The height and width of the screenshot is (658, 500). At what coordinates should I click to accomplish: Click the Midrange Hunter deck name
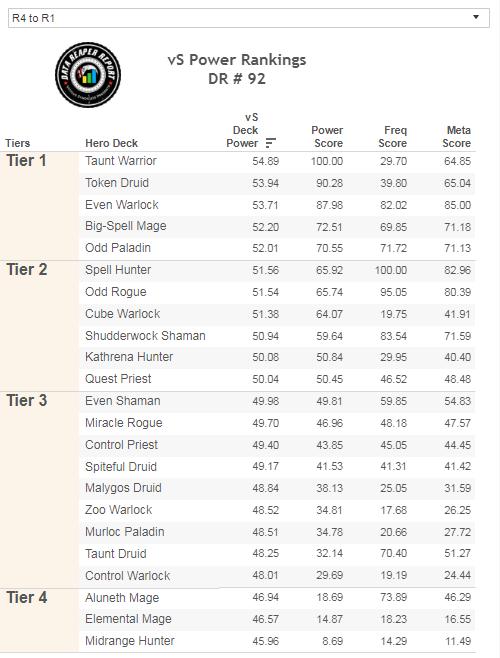pos(130,641)
